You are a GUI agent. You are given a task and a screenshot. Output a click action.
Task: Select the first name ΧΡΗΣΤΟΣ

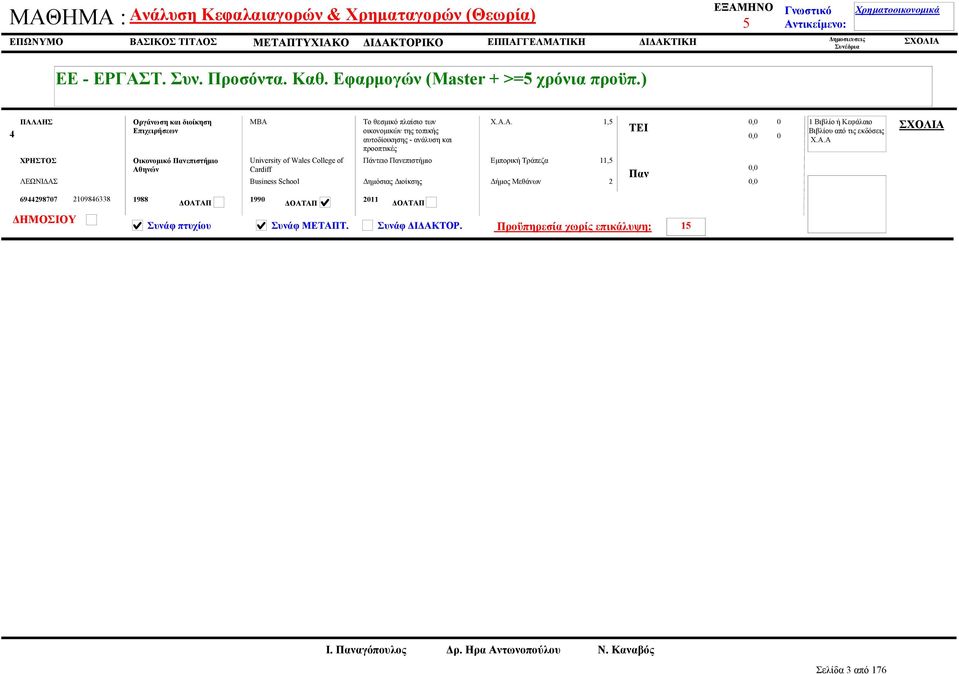pos(38,161)
